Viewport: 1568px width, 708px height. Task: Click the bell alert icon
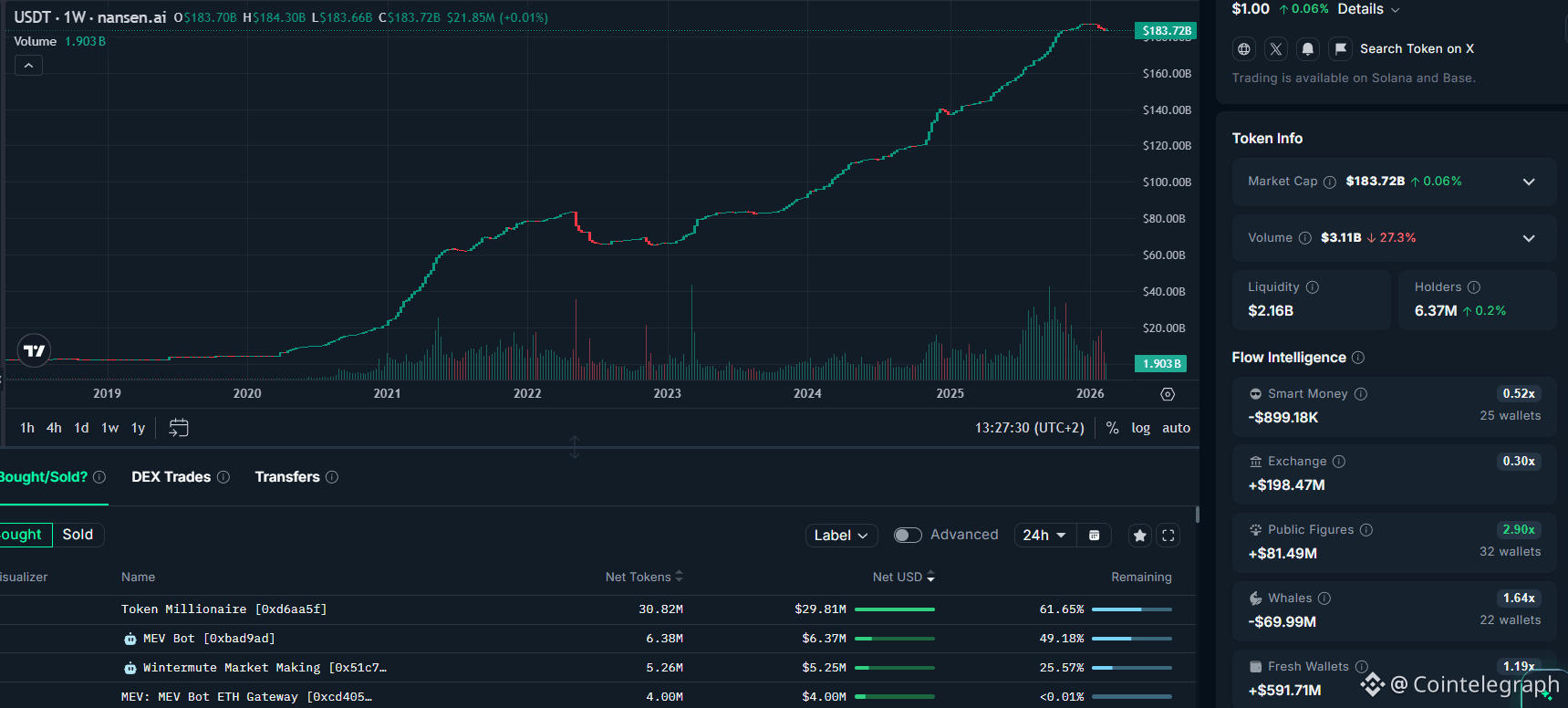1307,49
